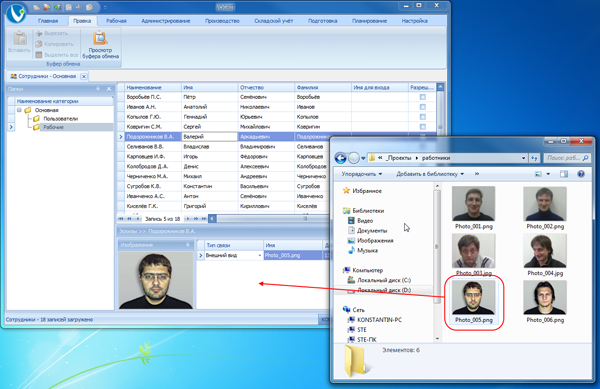Go to previous record in navigator
This screenshot has width=600, height=389.
[x=138, y=219]
